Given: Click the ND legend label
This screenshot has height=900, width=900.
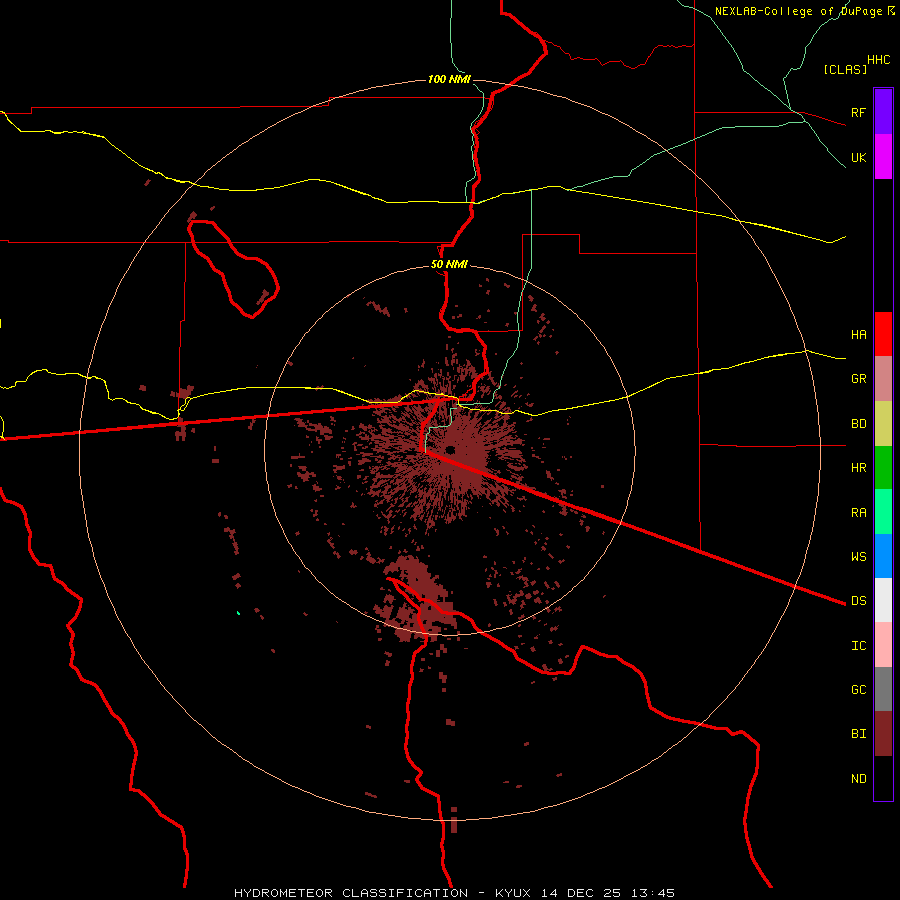Looking at the screenshot, I should pos(858,779).
